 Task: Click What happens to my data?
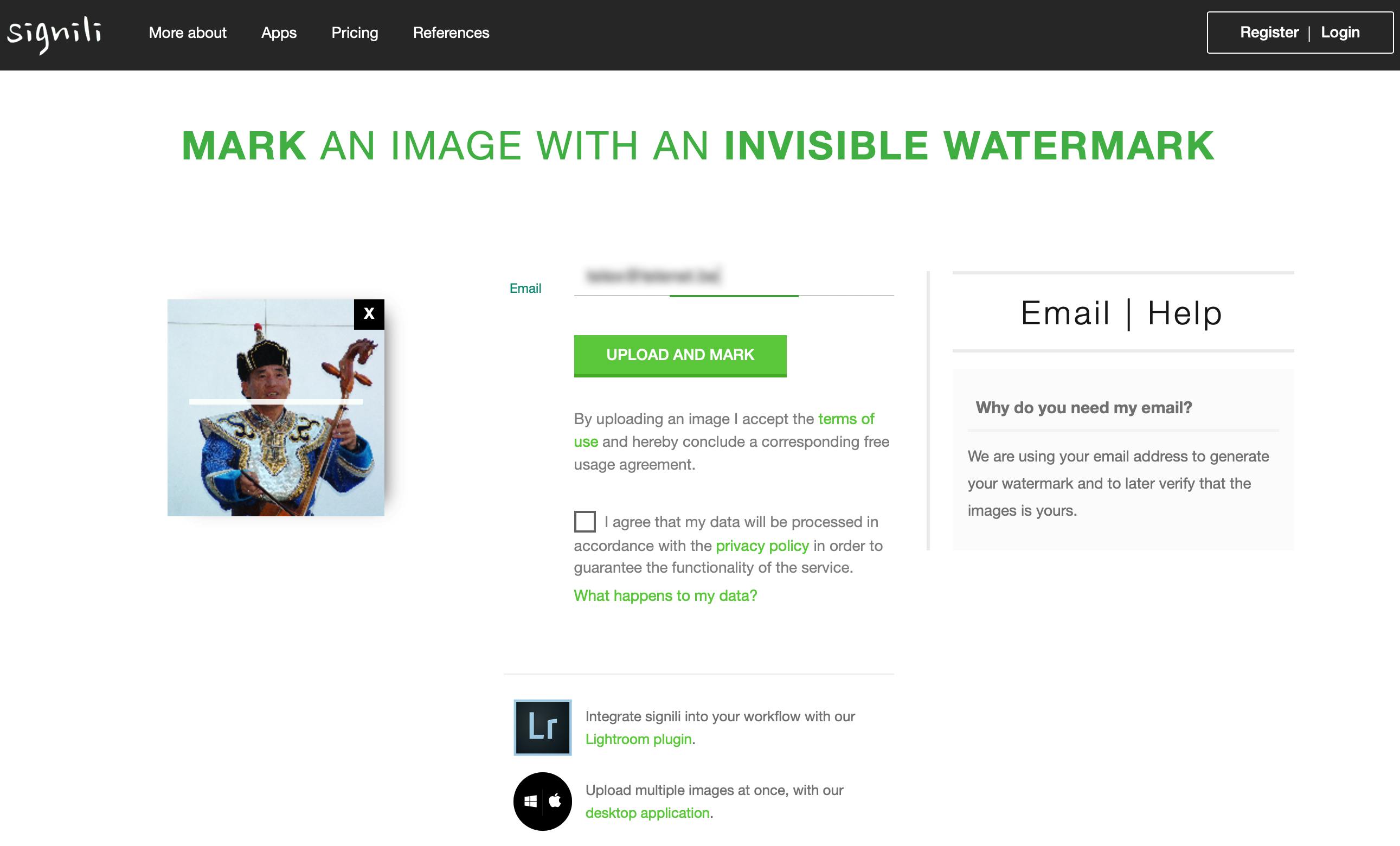(665, 595)
